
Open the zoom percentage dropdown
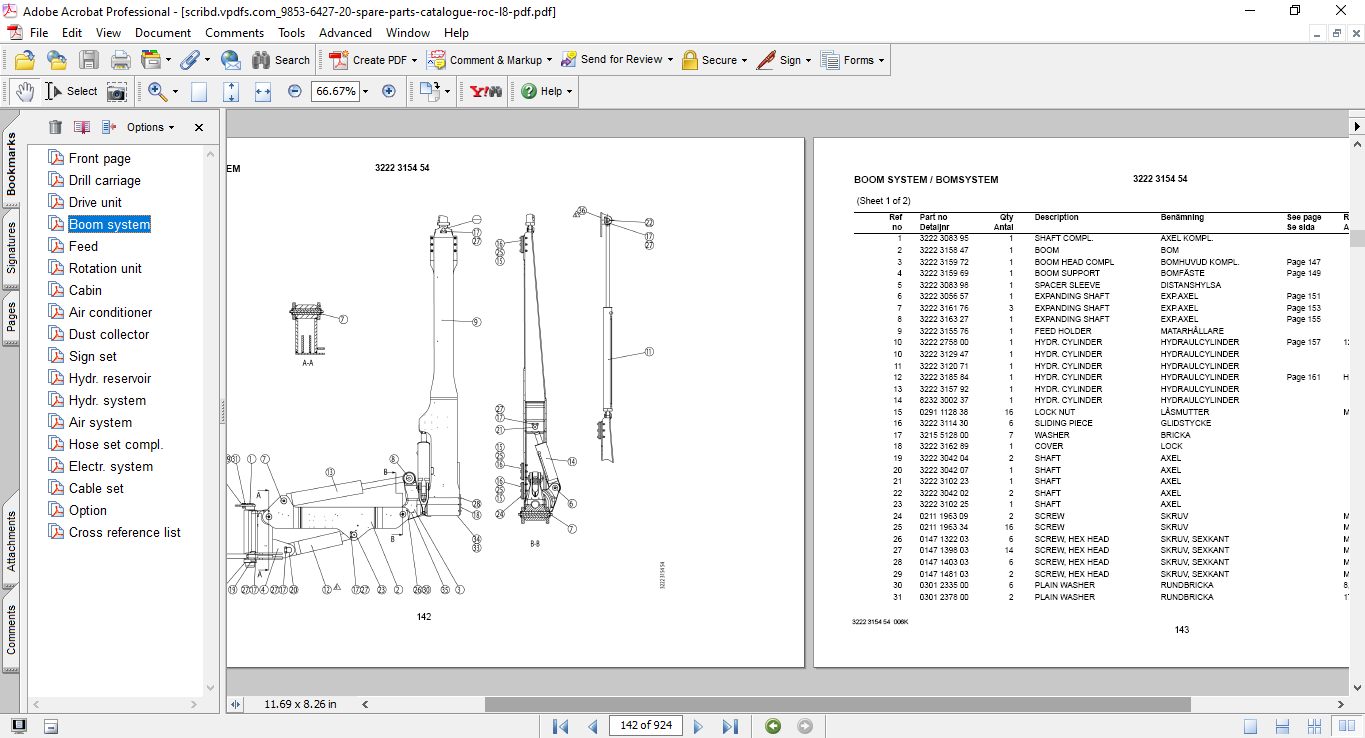(x=365, y=91)
